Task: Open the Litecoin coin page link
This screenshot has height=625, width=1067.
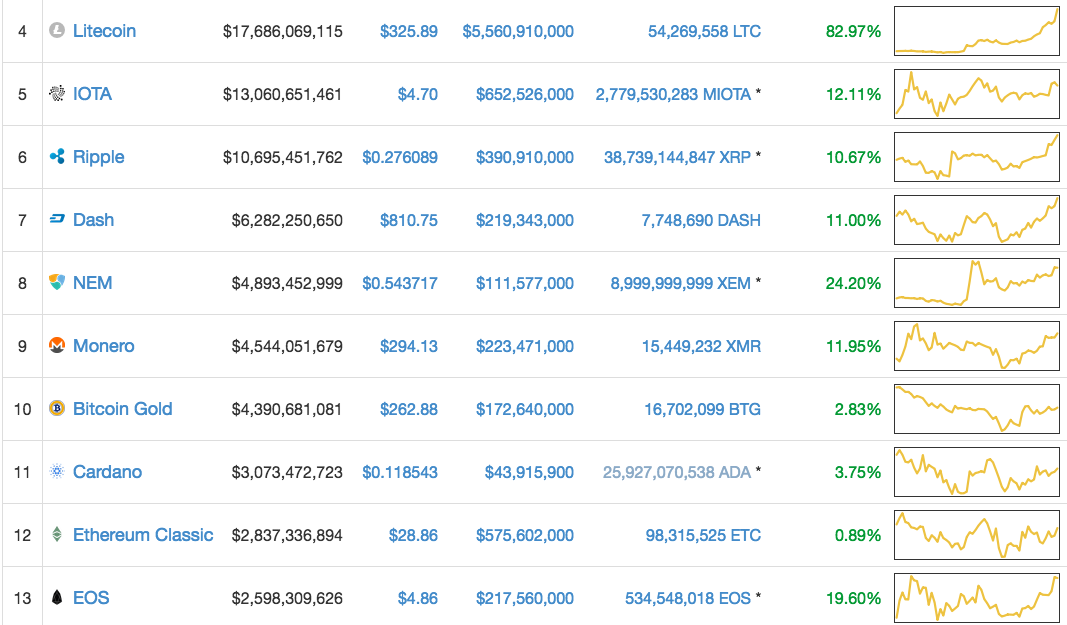Action: 104,31
